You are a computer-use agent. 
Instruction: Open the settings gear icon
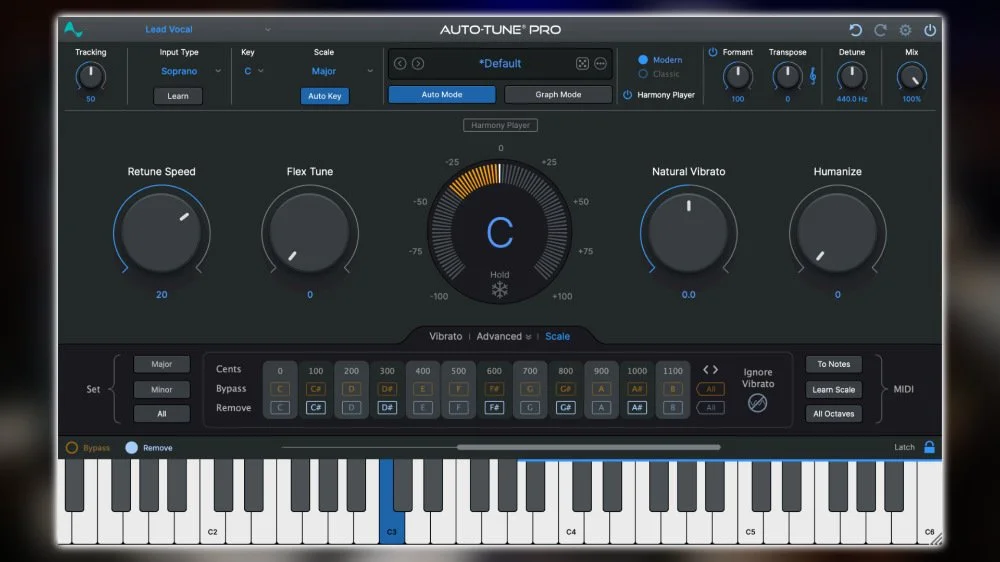pos(905,30)
